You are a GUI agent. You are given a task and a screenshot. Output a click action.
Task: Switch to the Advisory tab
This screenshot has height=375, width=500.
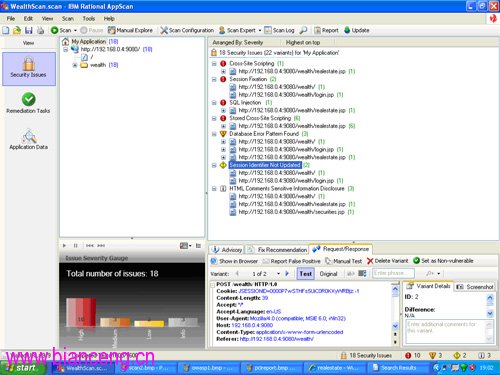point(227,250)
